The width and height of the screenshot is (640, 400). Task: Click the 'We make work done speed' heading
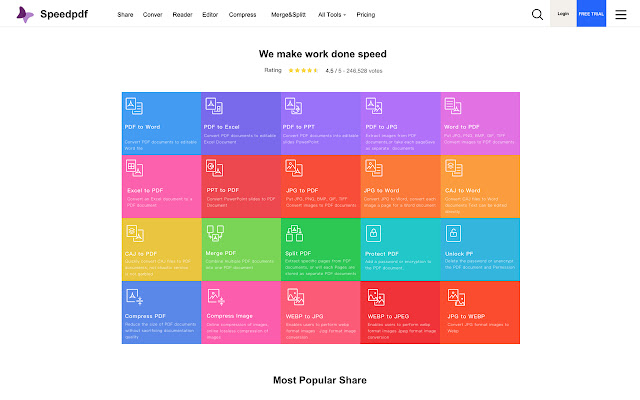[322, 54]
